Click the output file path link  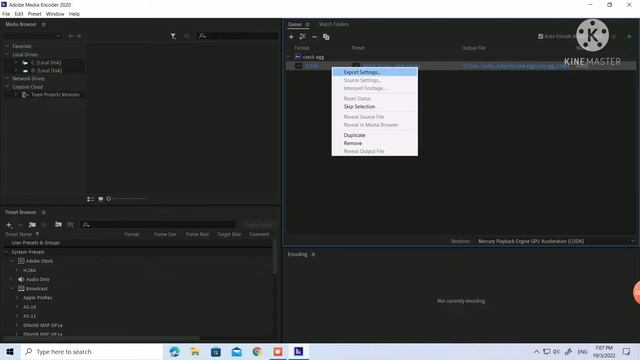[516, 66]
